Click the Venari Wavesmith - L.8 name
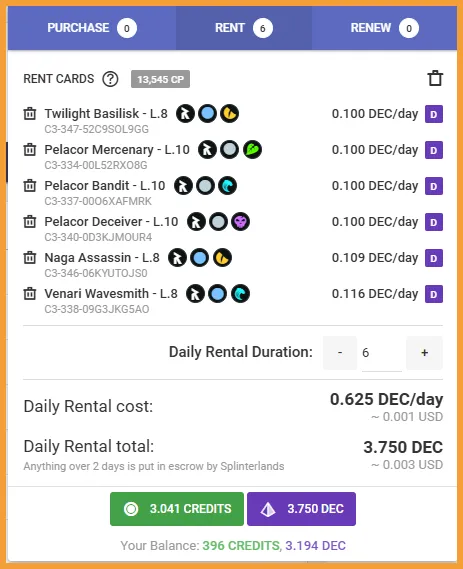 click(x=111, y=294)
